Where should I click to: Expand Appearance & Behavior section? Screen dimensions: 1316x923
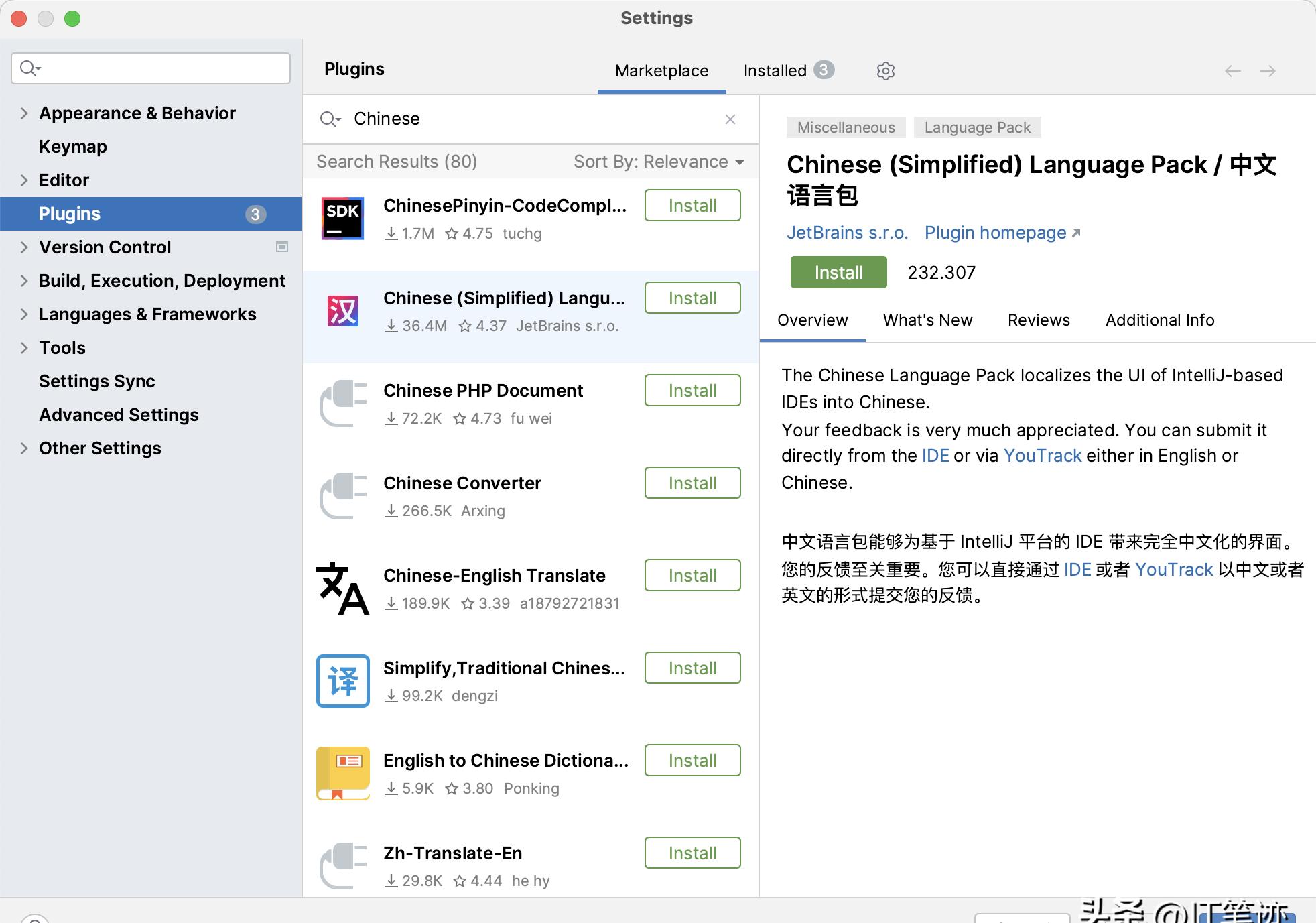point(24,113)
